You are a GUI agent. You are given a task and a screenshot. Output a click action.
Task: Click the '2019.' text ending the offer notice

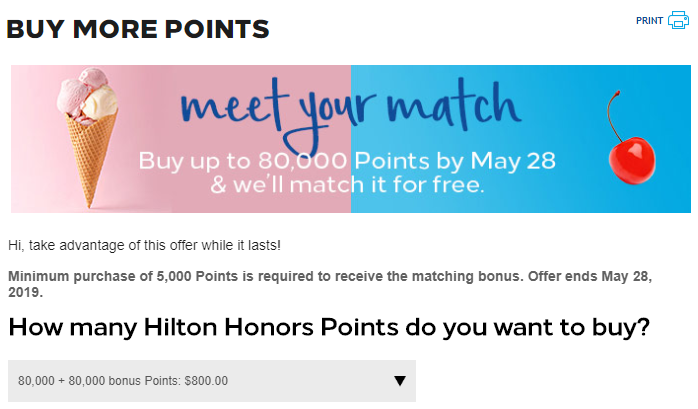(x=25, y=292)
